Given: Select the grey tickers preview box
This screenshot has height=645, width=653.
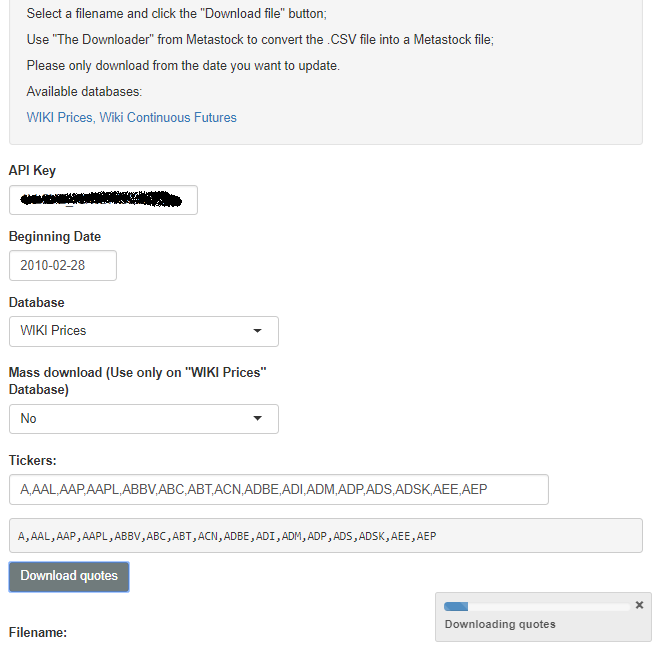Looking at the screenshot, I should [325, 536].
